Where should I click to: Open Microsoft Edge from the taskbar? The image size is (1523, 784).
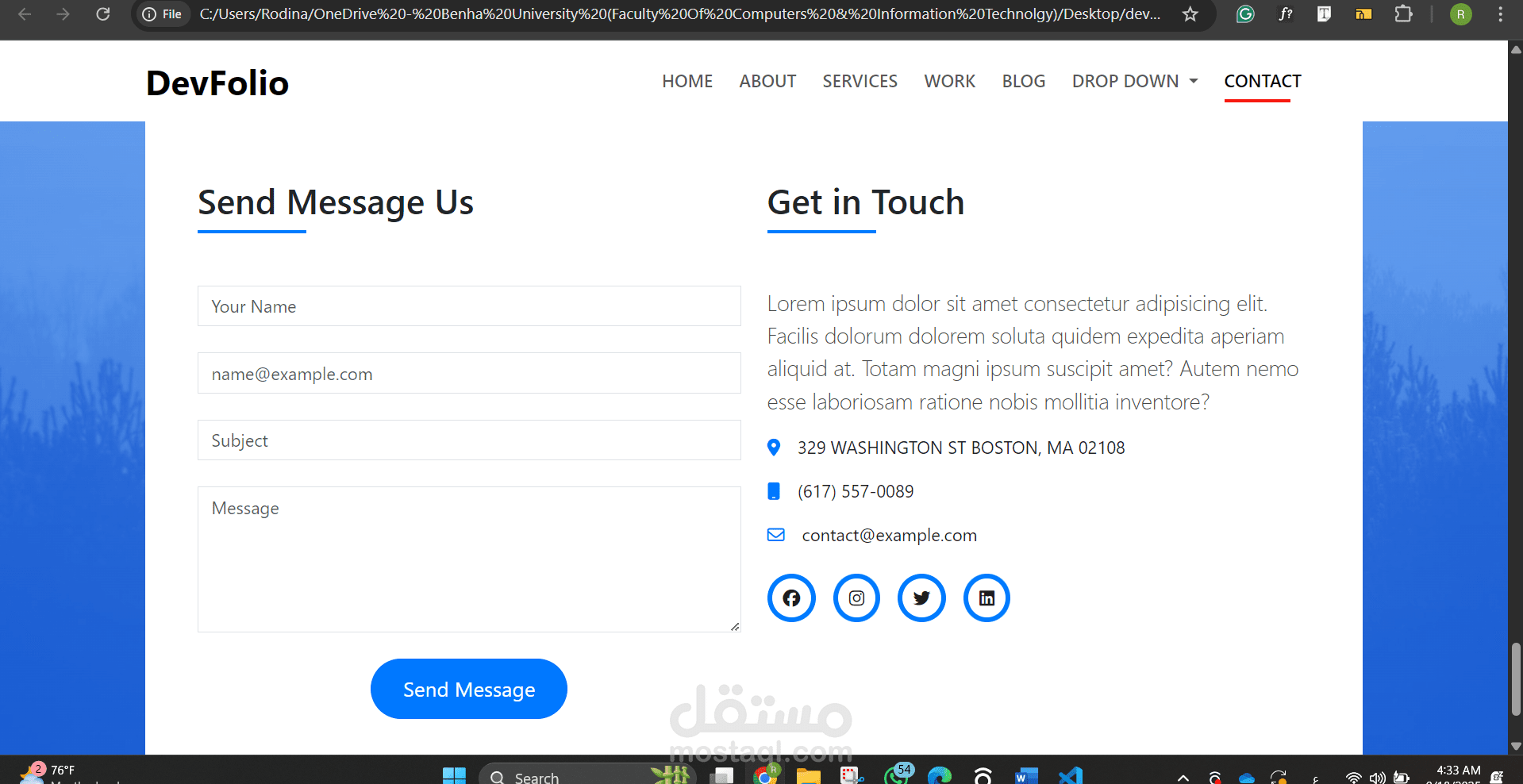939,776
